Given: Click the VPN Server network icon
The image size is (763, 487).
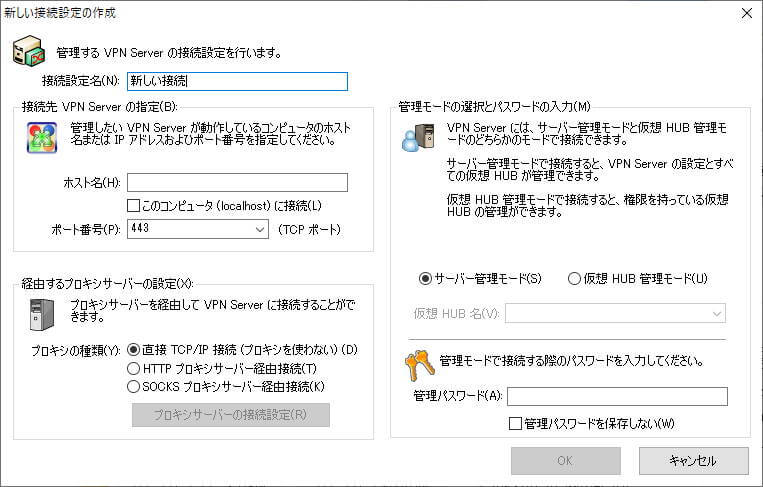Looking at the screenshot, I should pyautogui.click(x=41, y=136).
